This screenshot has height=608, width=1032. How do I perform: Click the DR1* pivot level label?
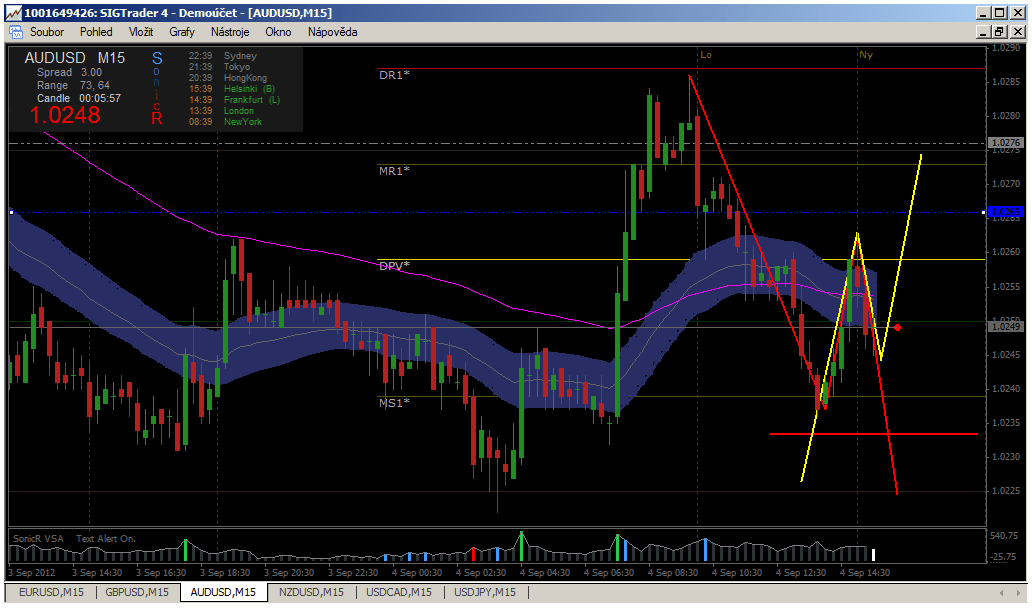point(394,75)
